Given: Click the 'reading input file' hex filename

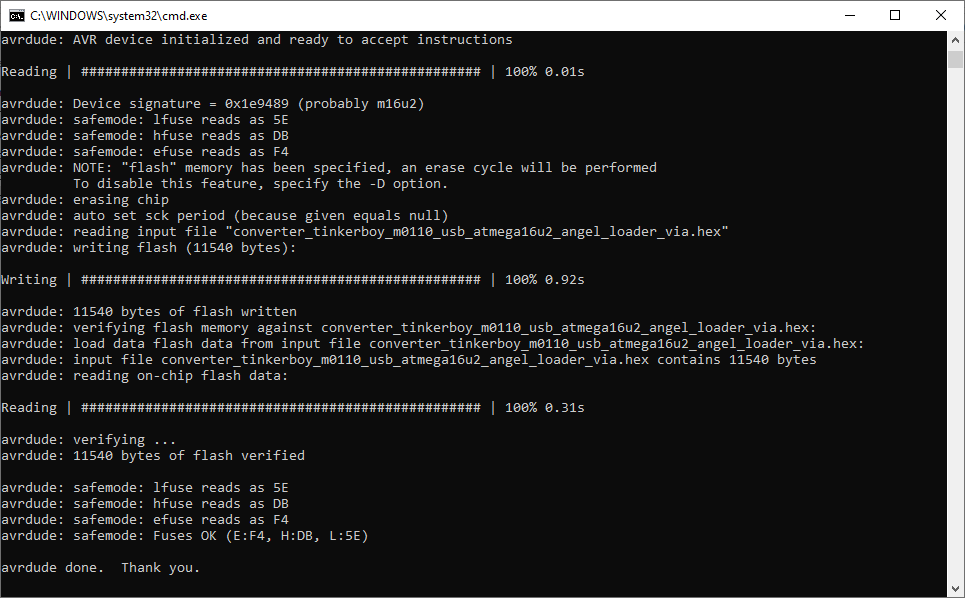Looking at the screenshot, I should [x=481, y=232].
